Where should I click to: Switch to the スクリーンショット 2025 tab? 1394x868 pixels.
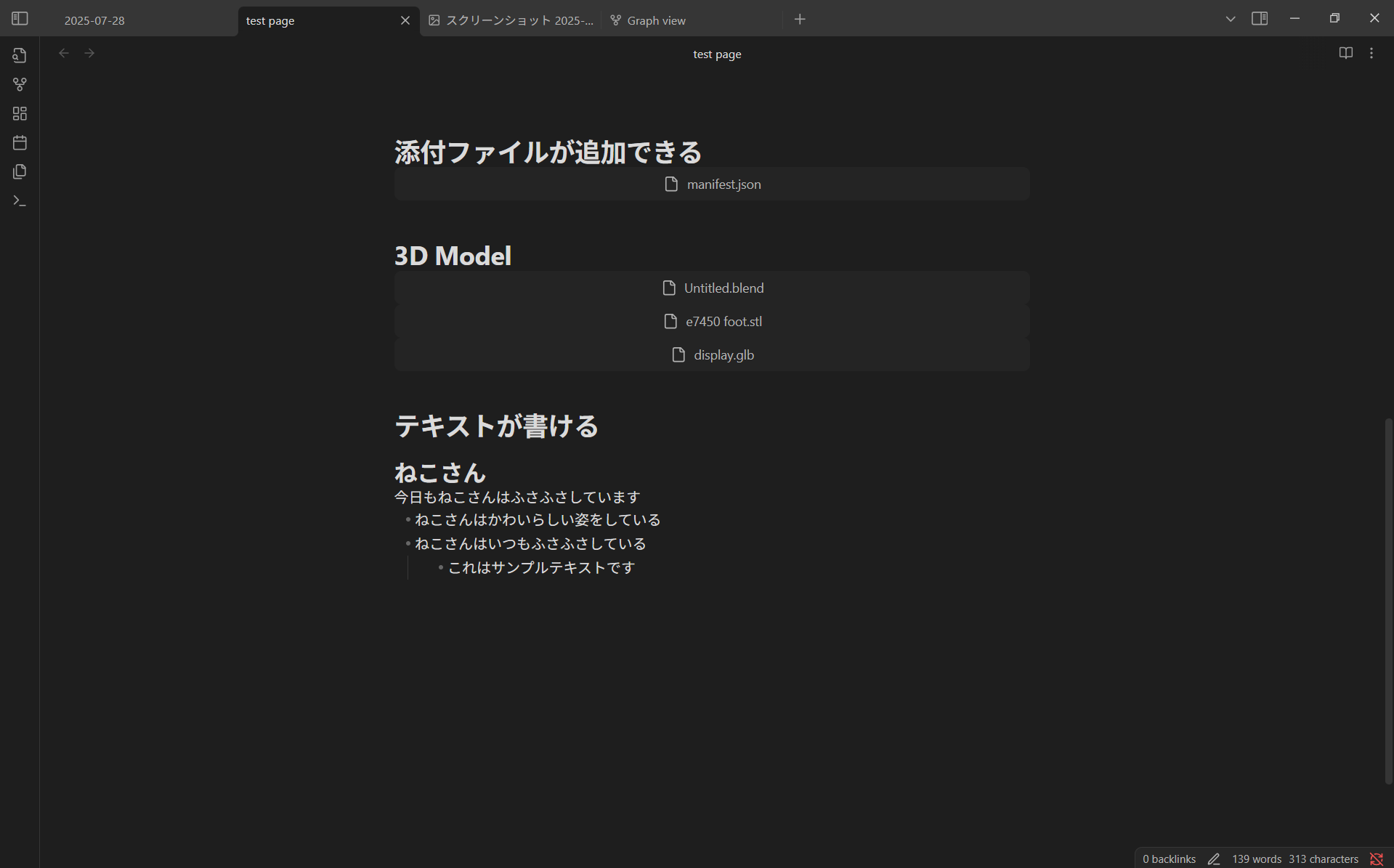point(511,20)
